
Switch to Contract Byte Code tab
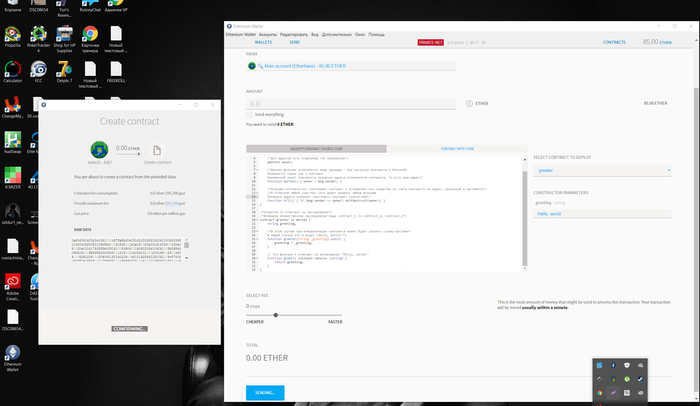coord(457,149)
